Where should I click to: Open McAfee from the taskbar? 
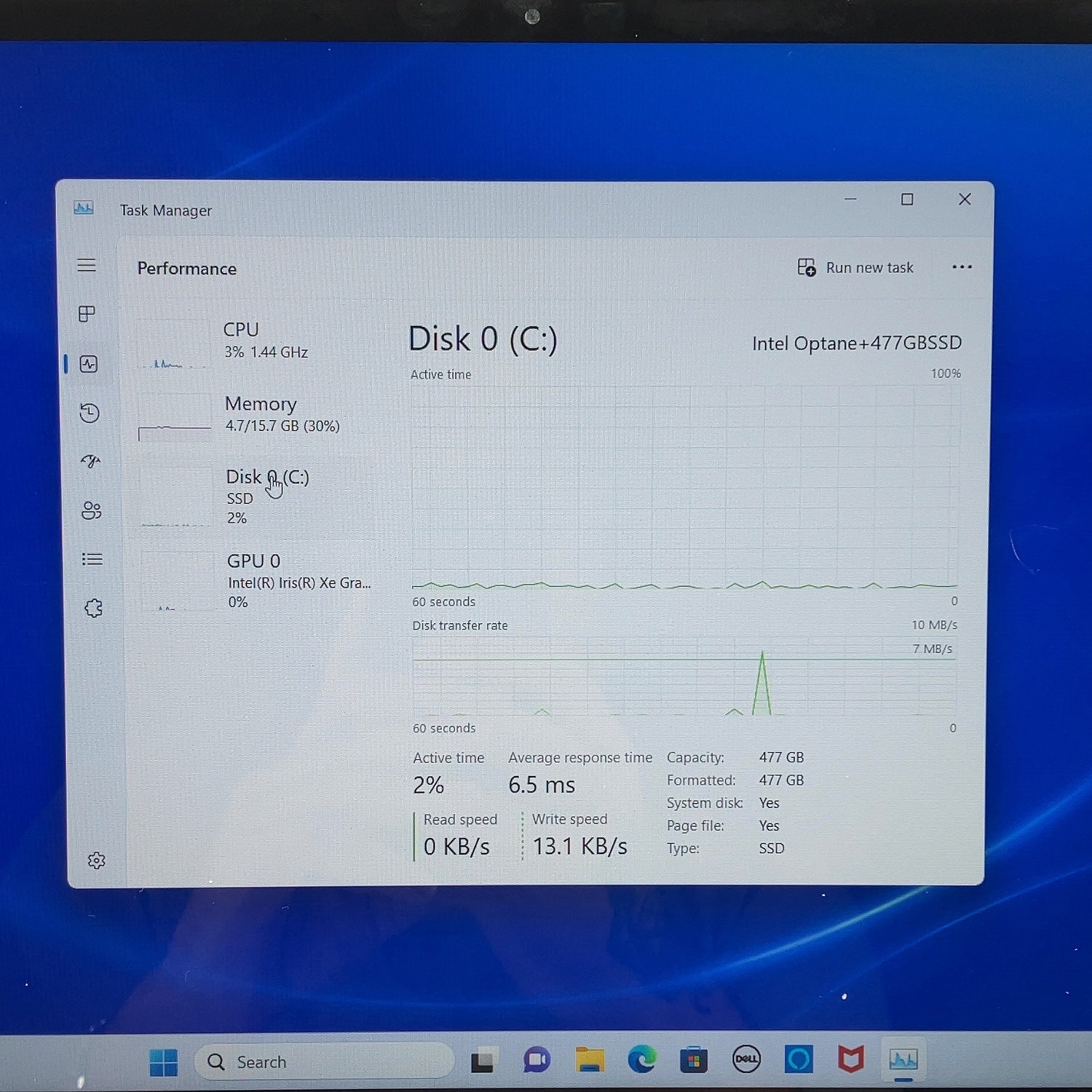click(x=850, y=1059)
